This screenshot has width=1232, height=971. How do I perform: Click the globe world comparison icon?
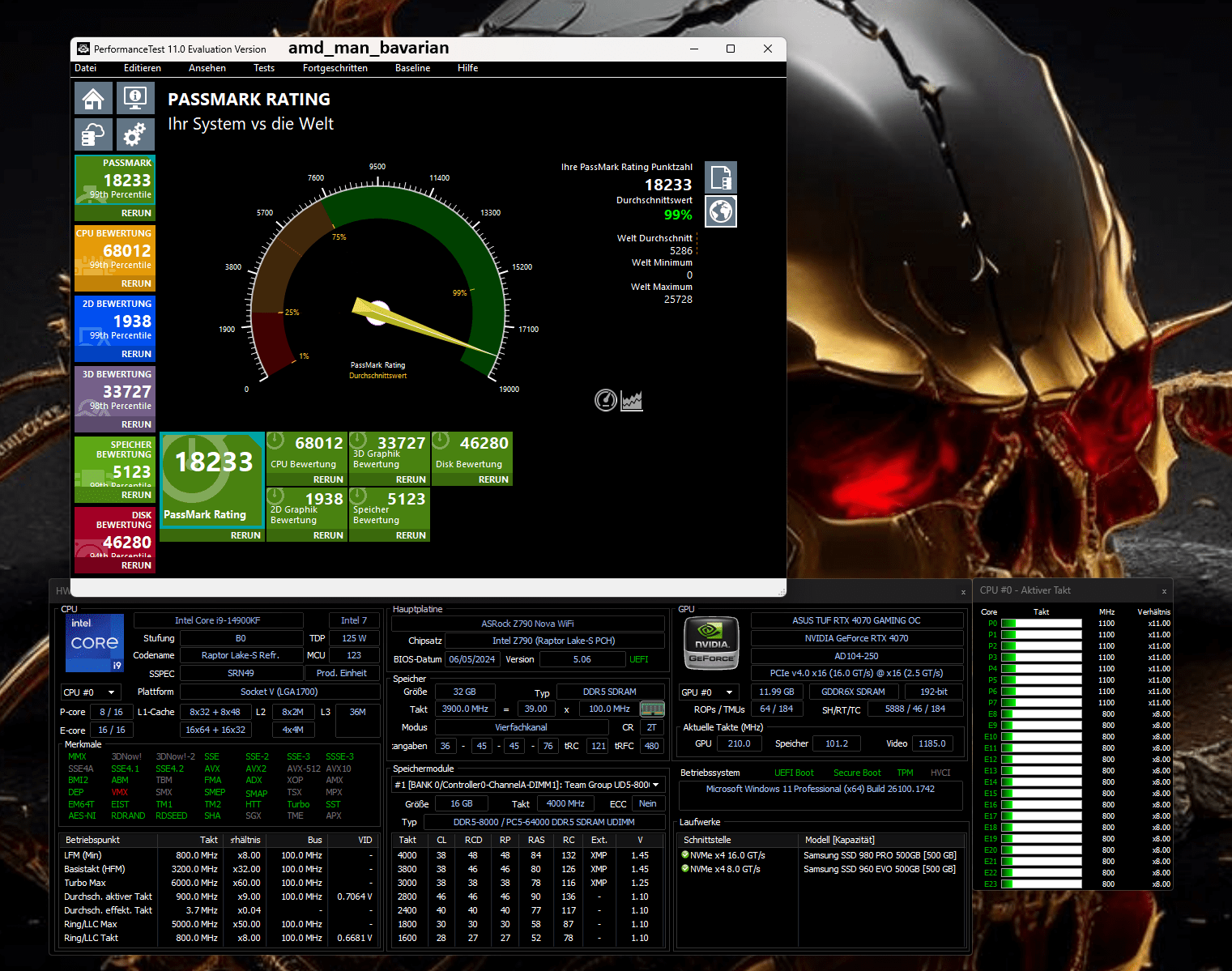pos(721,211)
